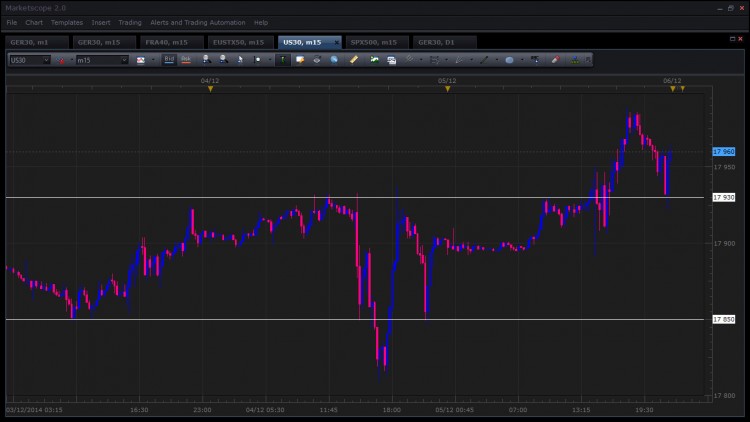Expand the fan lines arrow

tap(471, 60)
